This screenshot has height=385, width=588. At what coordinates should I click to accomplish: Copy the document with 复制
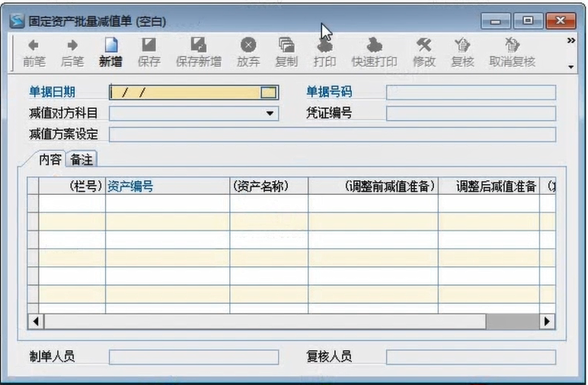pyautogui.click(x=286, y=53)
